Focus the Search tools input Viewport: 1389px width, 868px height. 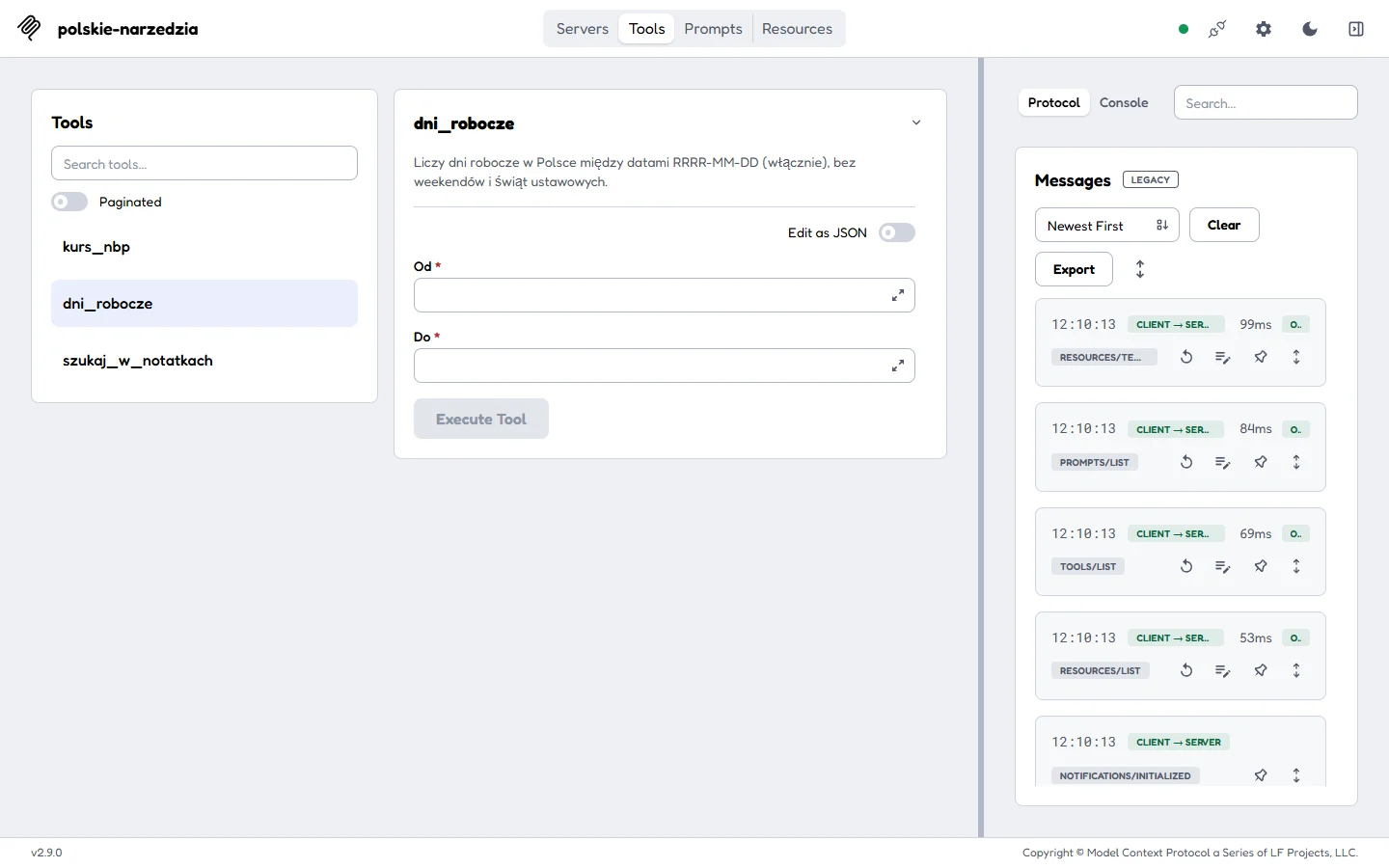click(204, 163)
